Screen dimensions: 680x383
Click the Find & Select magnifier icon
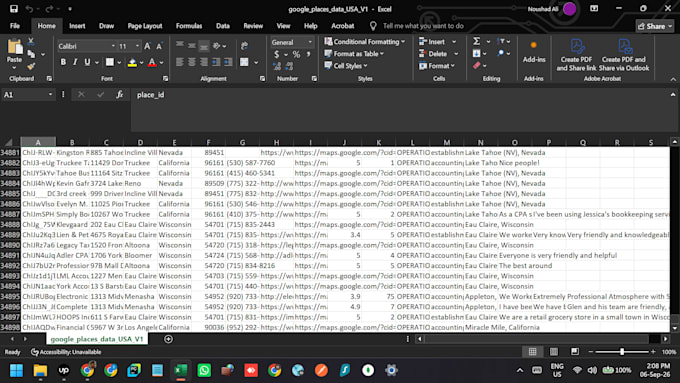point(501,53)
